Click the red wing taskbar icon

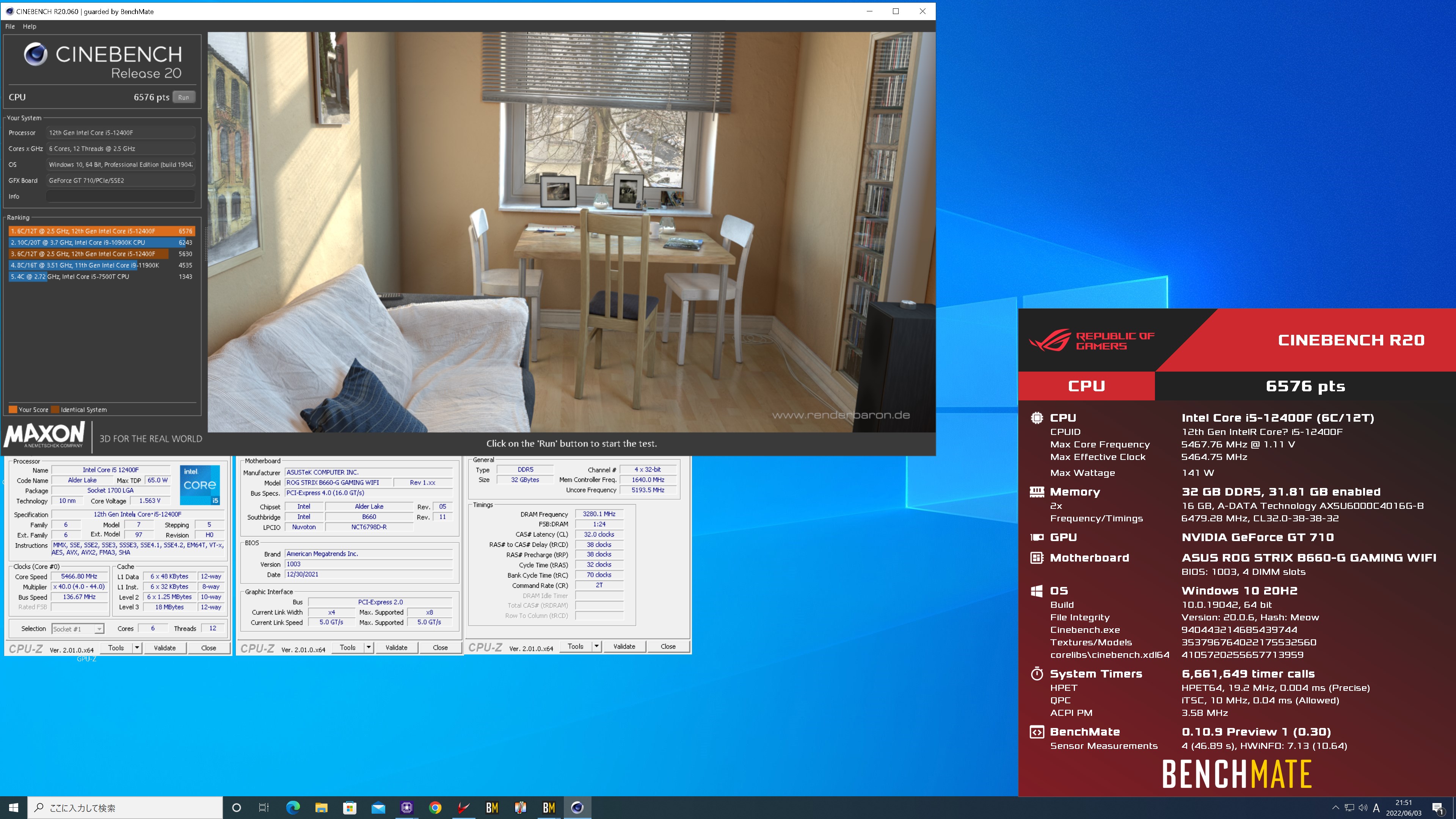[463, 808]
